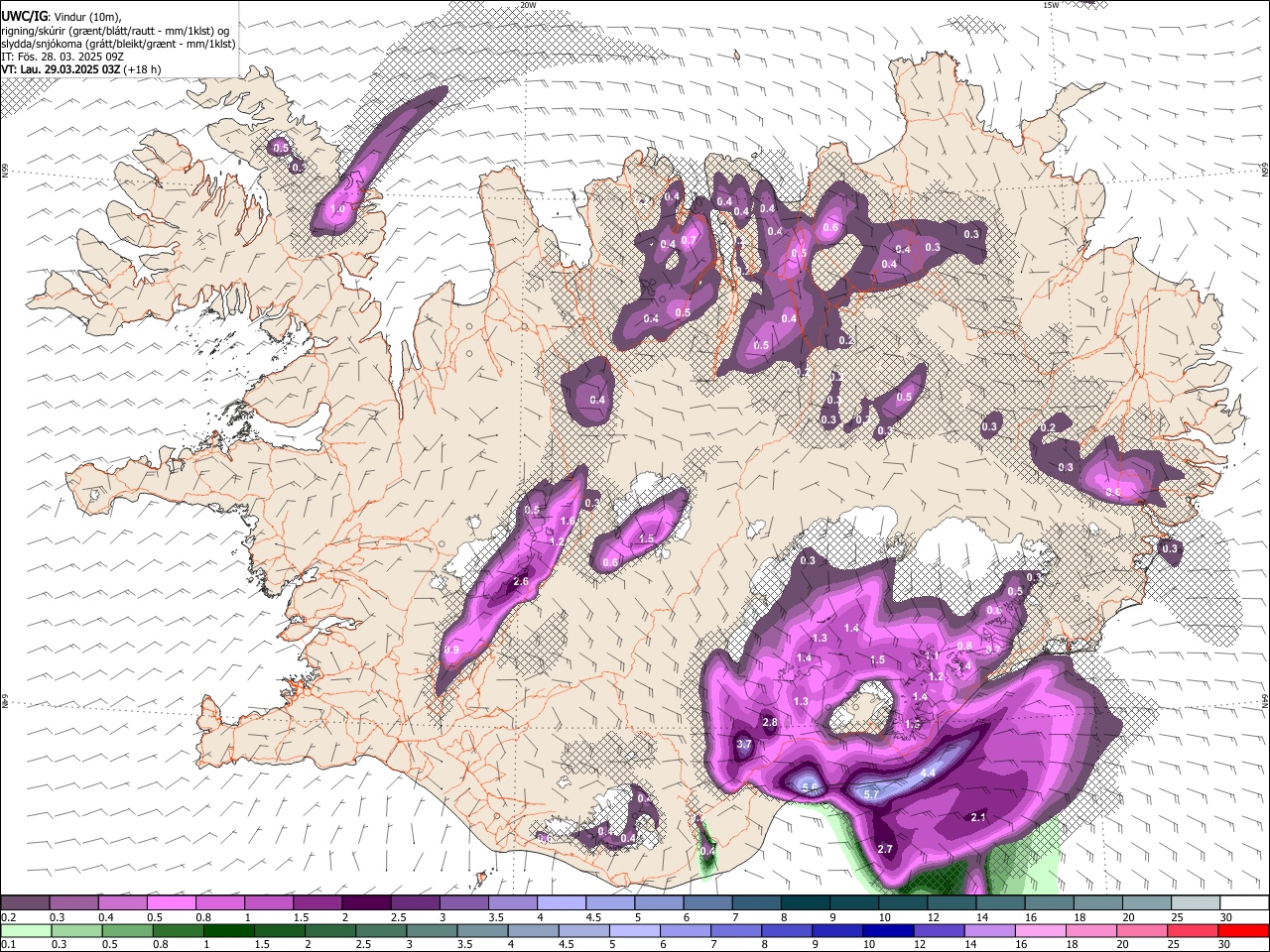Click the 0.7 value on the map
The image size is (1270, 952).
pos(690,240)
